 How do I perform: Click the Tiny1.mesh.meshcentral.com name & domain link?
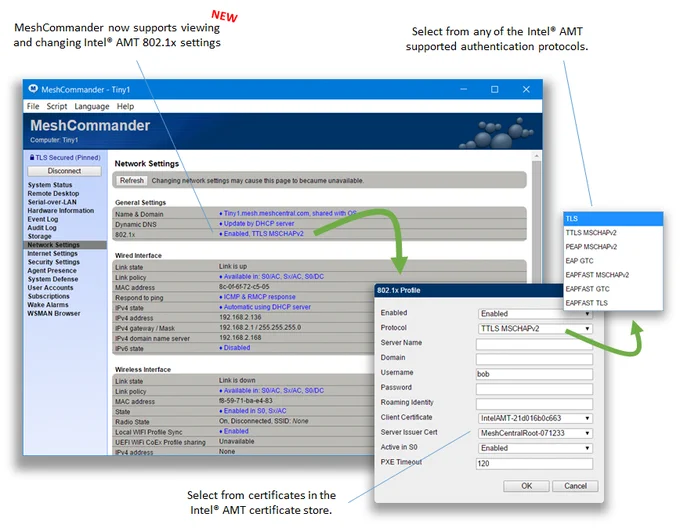[288, 213]
